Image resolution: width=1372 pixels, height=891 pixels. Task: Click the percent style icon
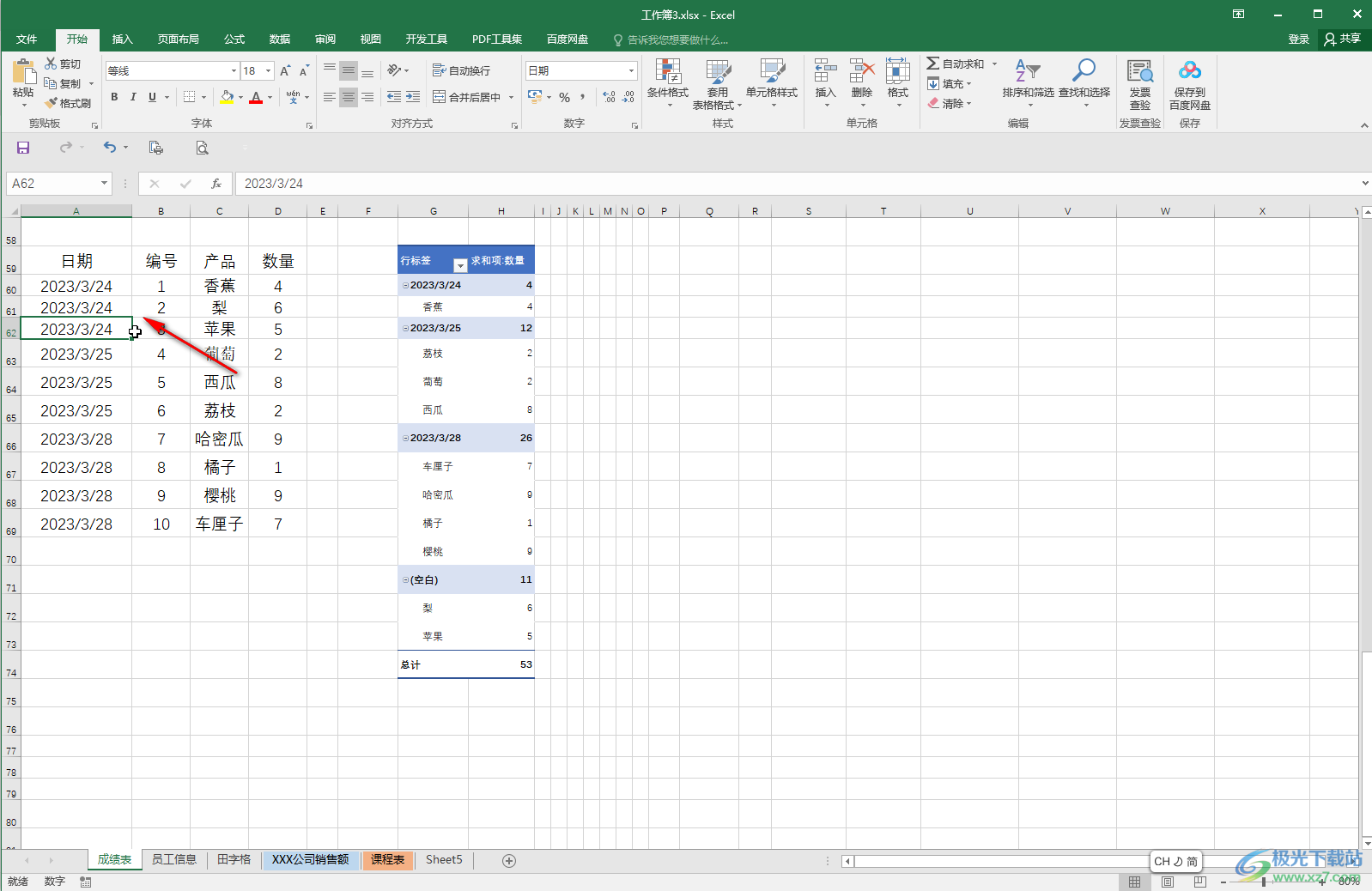(x=564, y=97)
